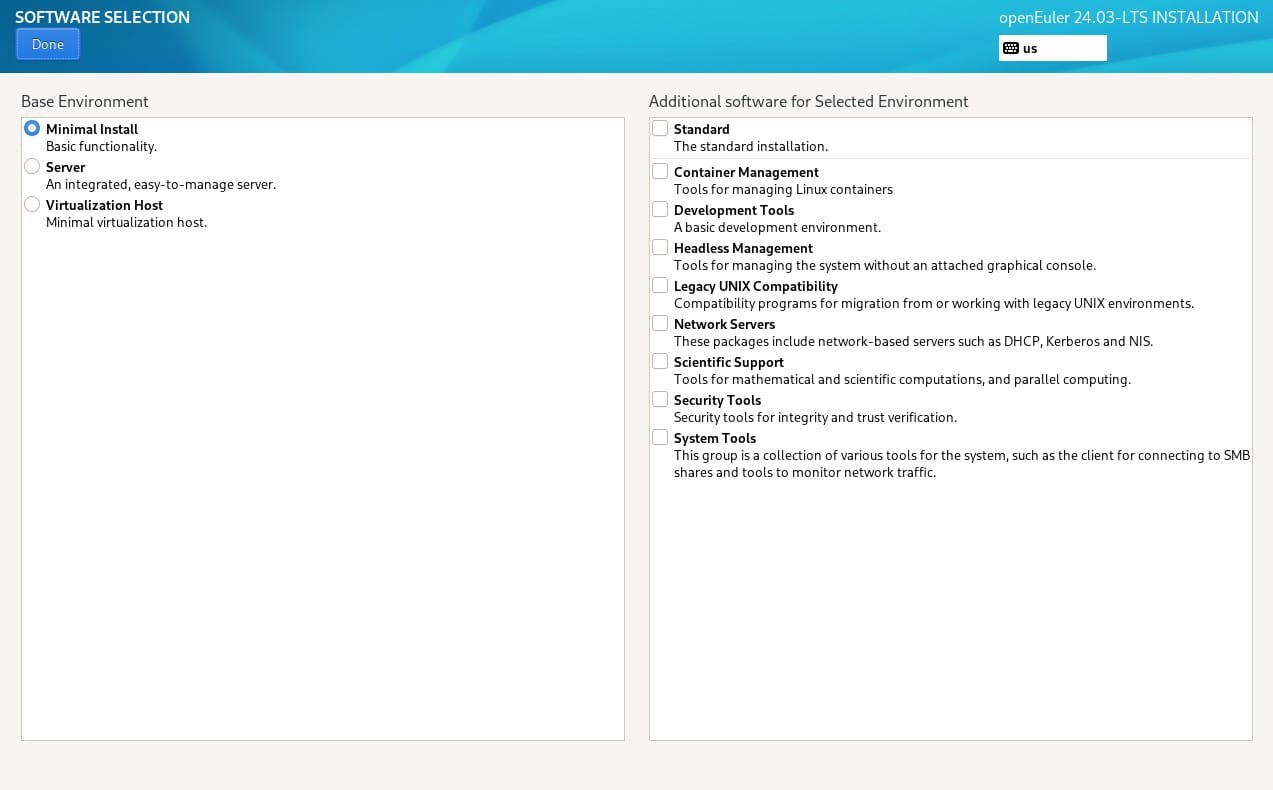1273x790 pixels.
Task: Click the System Tools description text
Action: [x=960, y=464]
